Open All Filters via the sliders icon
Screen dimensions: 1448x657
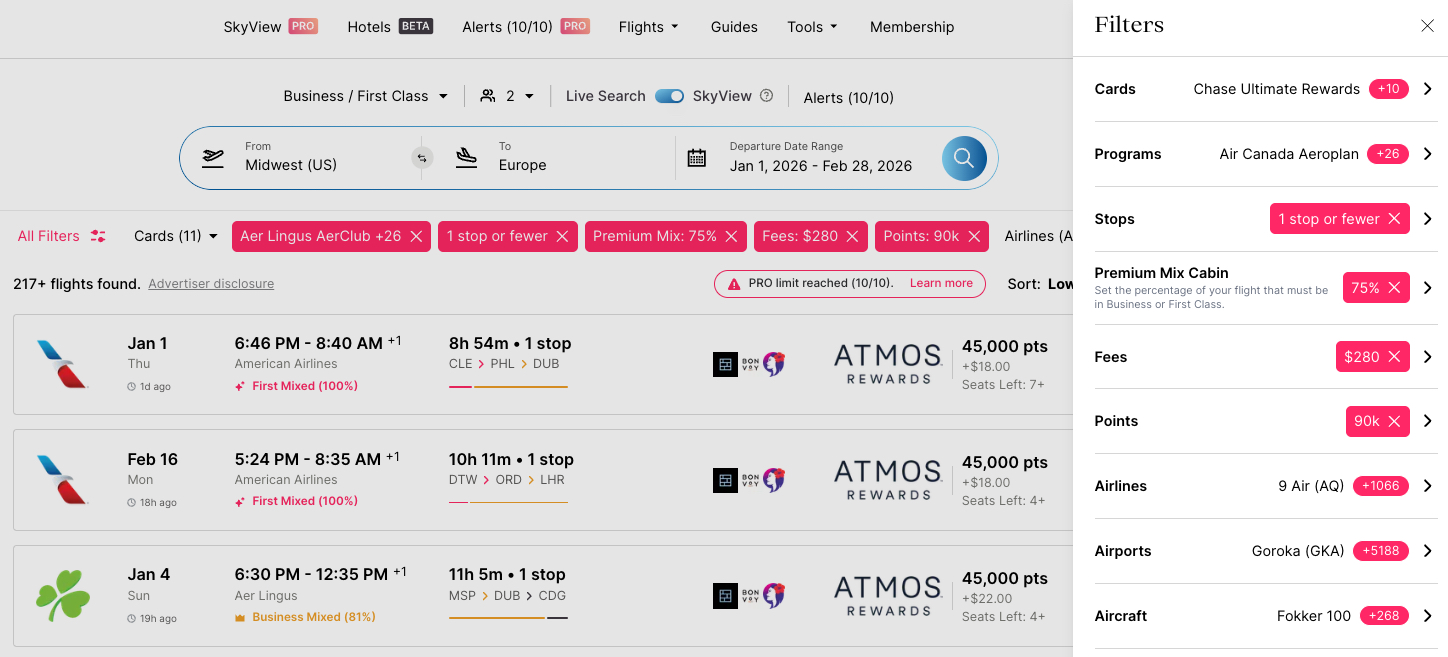pyautogui.click(x=97, y=235)
